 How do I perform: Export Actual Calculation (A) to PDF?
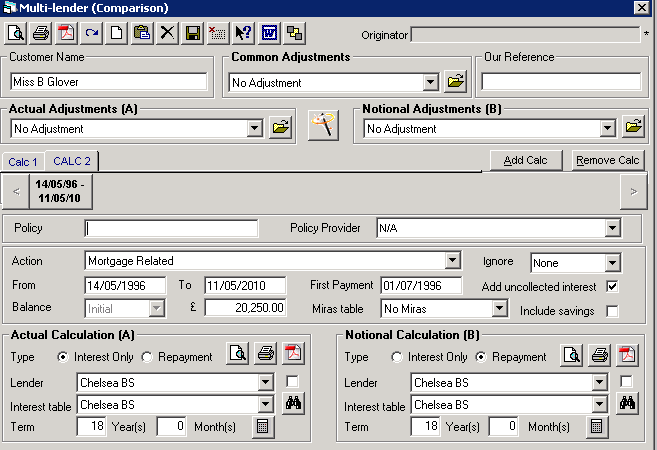pos(293,353)
